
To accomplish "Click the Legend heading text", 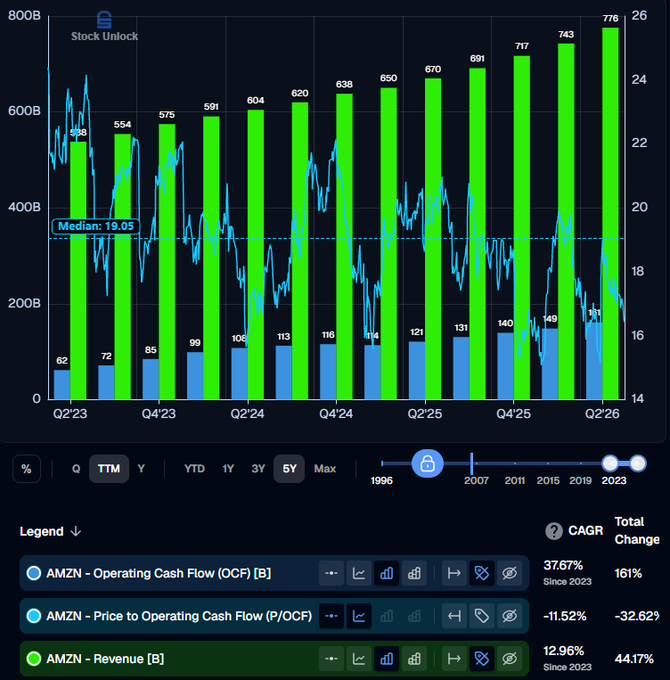I will pyautogui.click(x=42, y=531).
